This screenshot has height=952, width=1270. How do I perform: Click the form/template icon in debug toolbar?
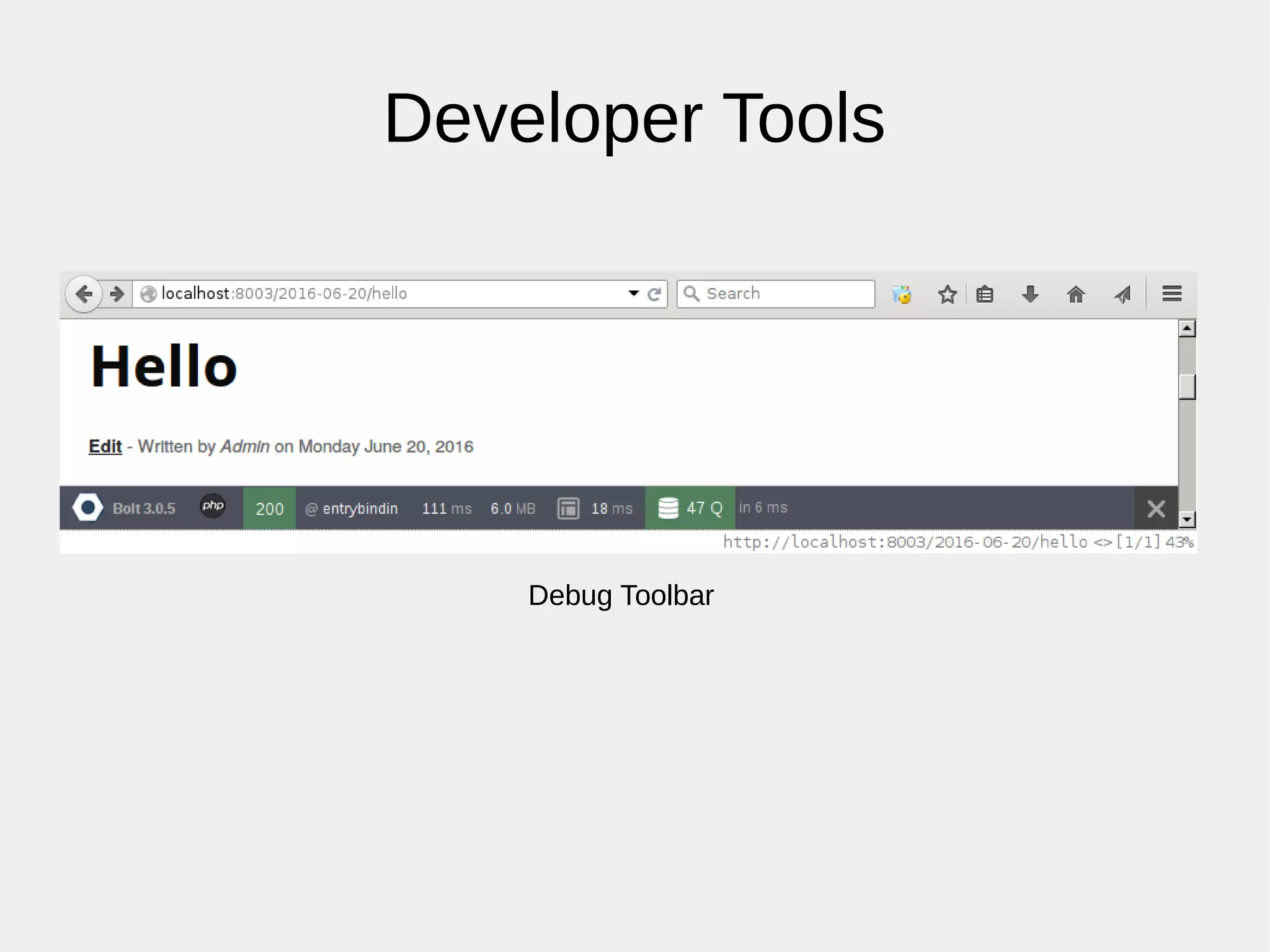pyautogui.click(x=568, y=509)
